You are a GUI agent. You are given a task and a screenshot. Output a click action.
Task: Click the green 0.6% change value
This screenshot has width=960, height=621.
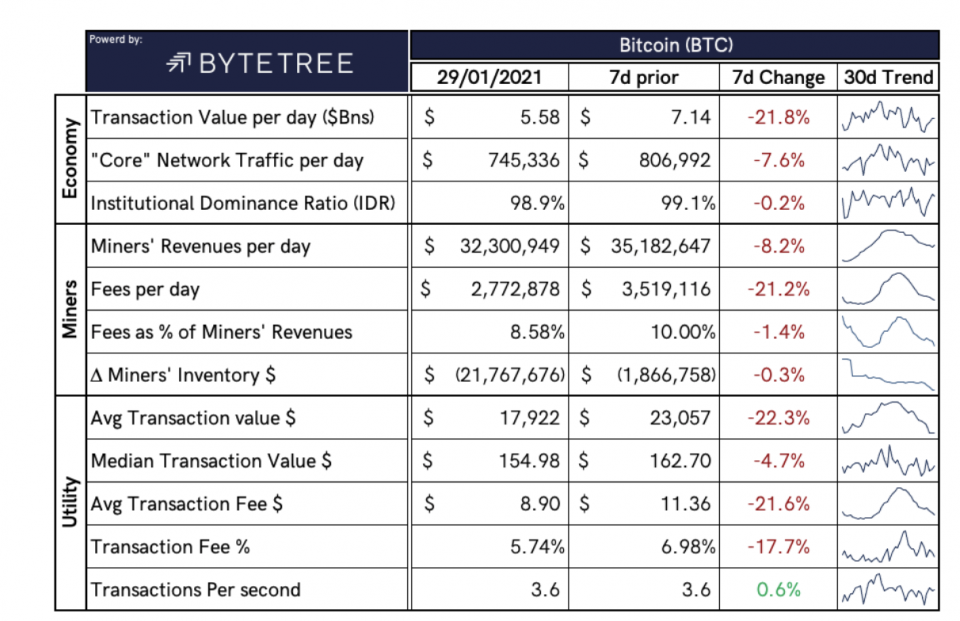[779, 590]
